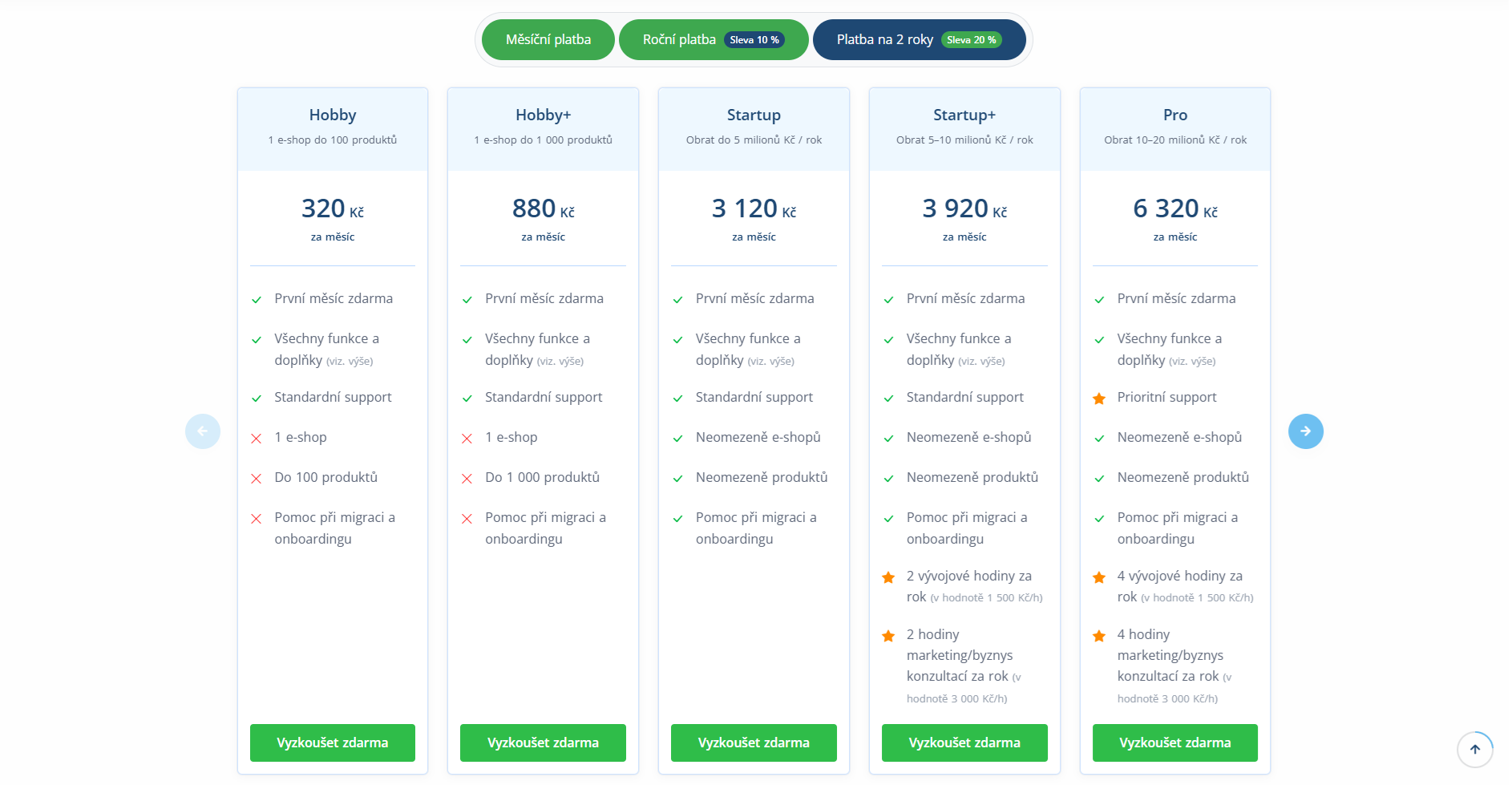Screen dimensions: 1512x785
Task: Start free trial of Startup plan
Action: point(754,743)
